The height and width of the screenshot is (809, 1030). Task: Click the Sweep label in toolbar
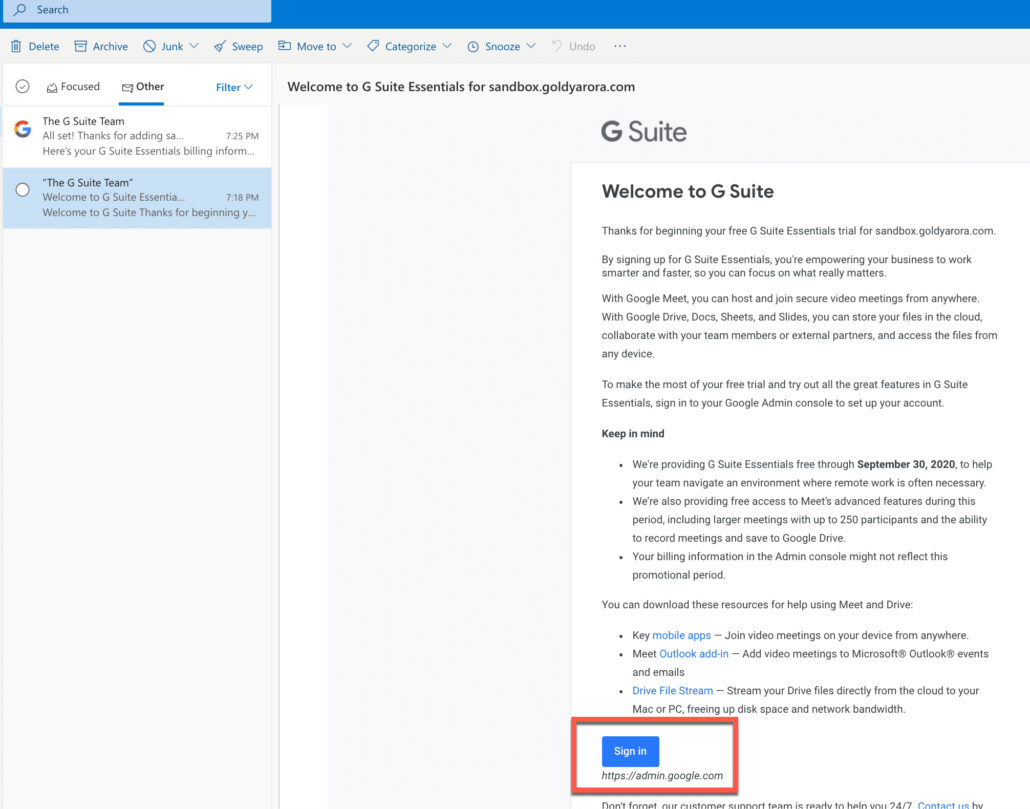tap(247, 47)
